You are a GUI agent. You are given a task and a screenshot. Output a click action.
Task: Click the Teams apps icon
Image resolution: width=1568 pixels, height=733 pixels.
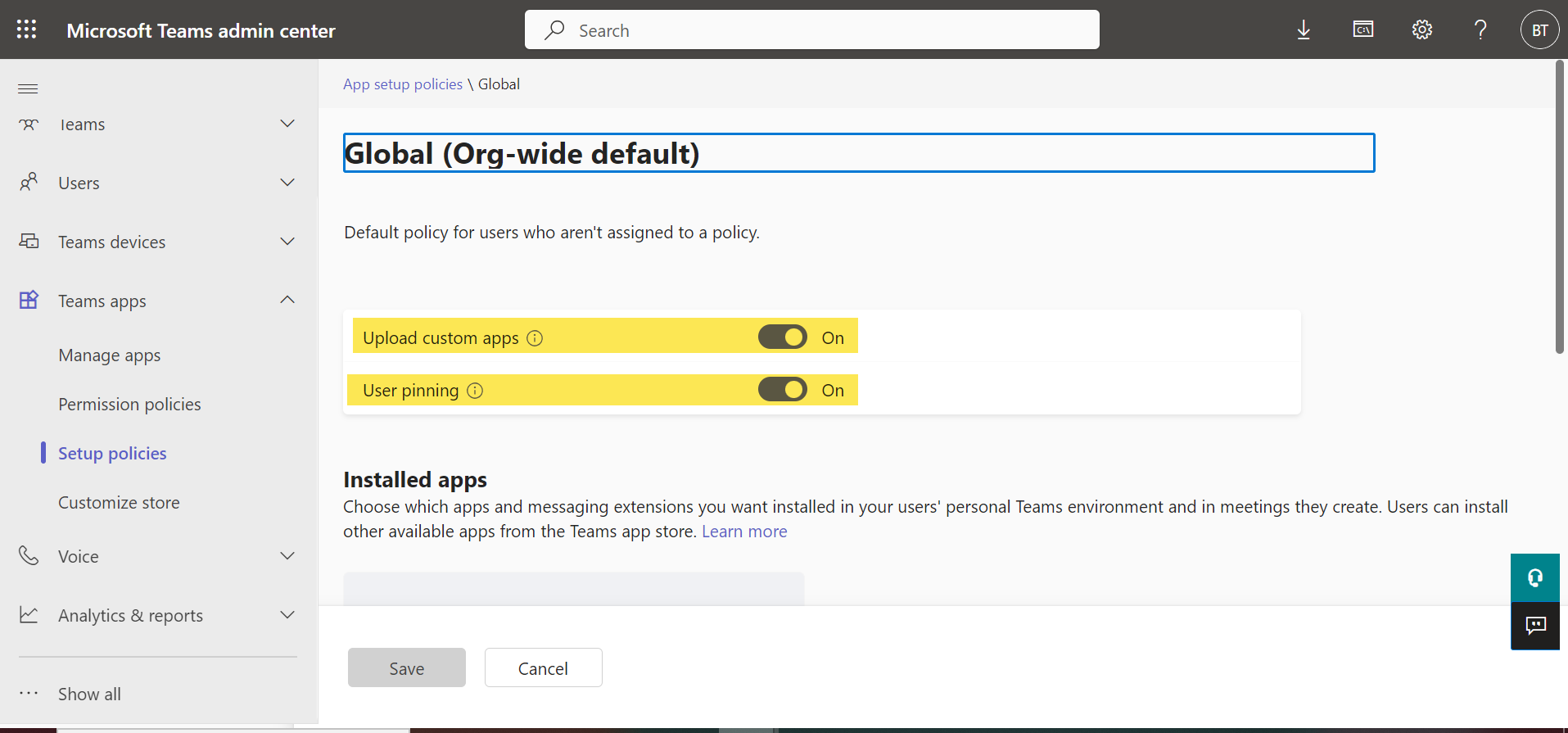pos(29,300)
